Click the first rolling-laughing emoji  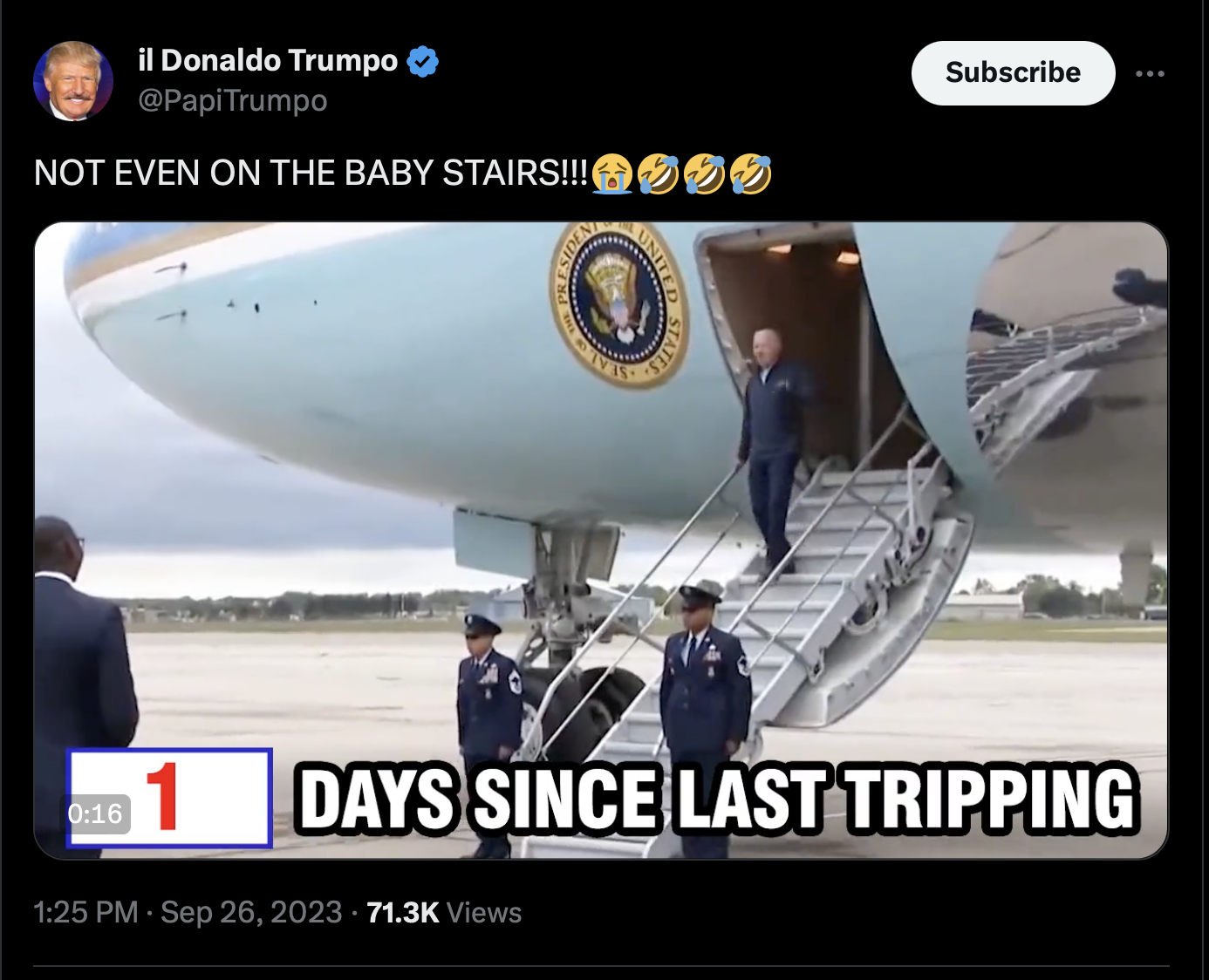[x=659, y=174]
